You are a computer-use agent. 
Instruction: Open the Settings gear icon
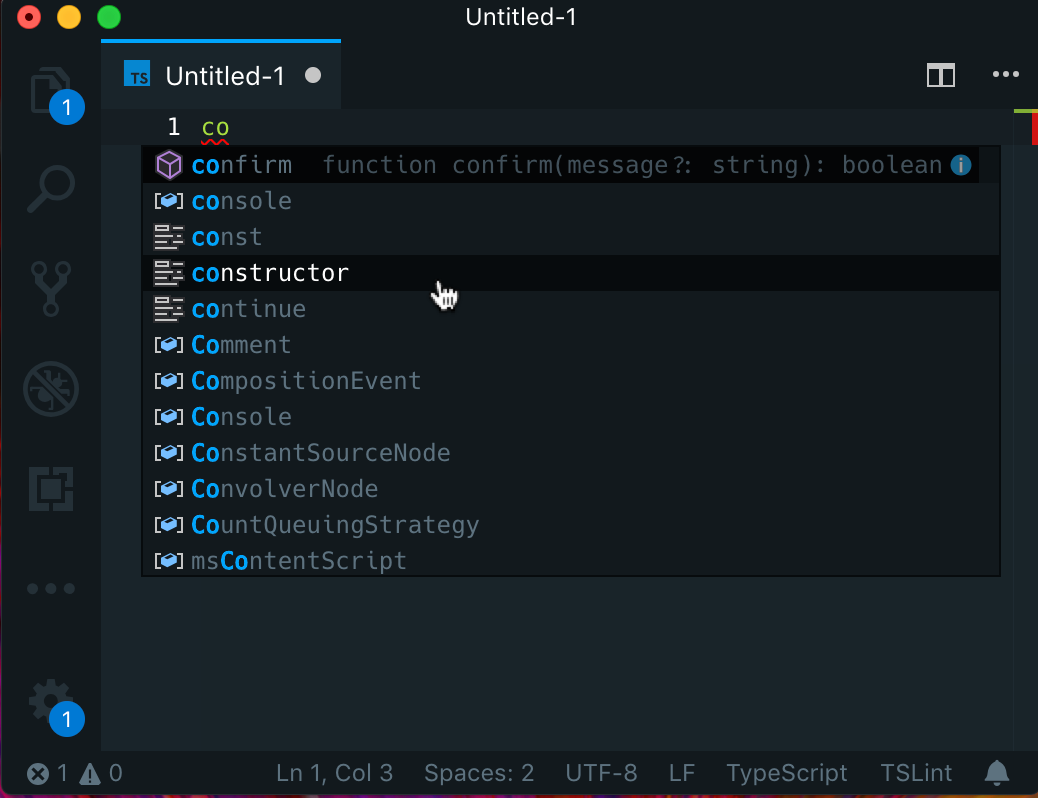[50, 701]
